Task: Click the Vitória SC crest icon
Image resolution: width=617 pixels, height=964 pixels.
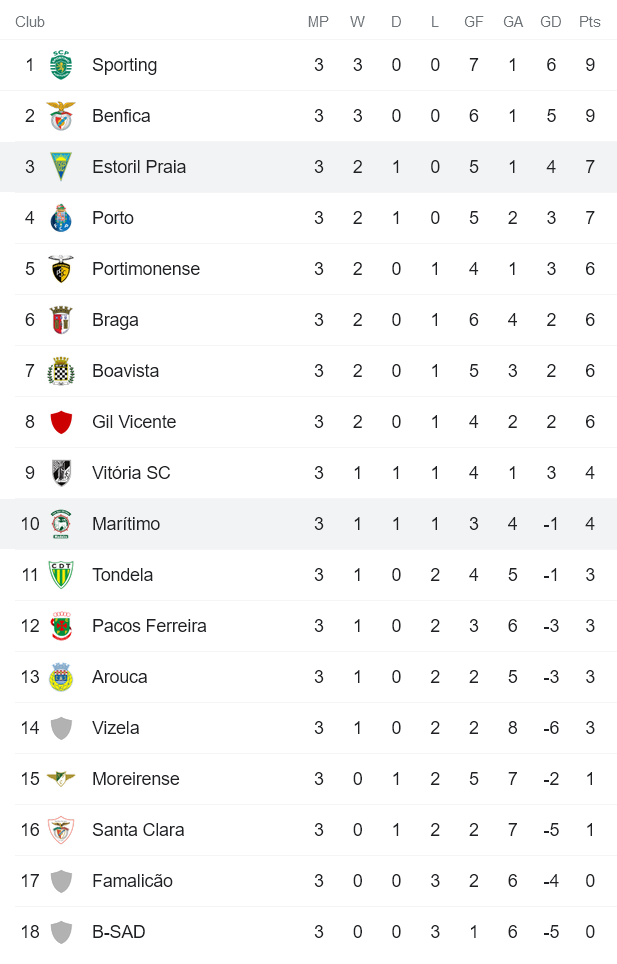Action: pos(62,473)
